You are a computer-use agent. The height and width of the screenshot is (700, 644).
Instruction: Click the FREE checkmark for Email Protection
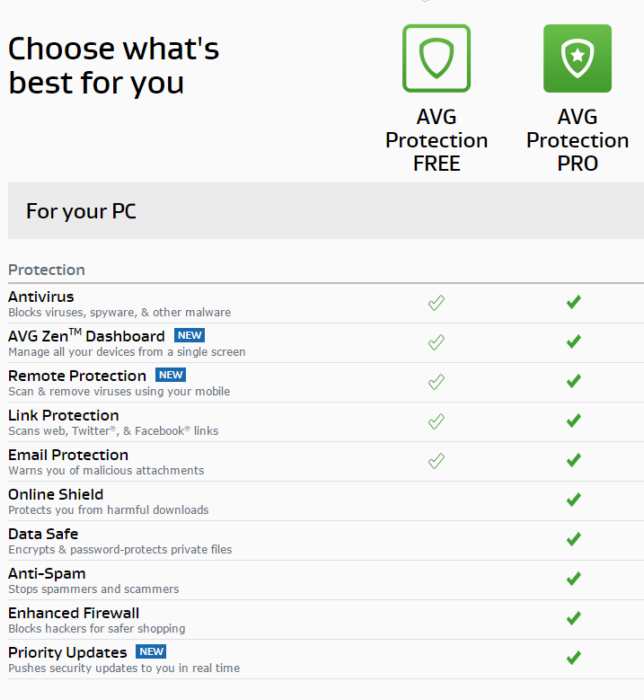[436, 461]
